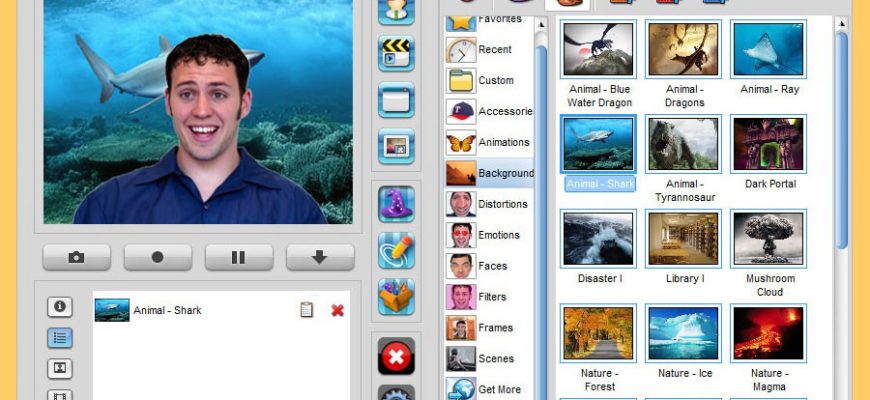The image size is (870, 400).
Task: Open the clapperboard video source icon
Action: (396, 53)
